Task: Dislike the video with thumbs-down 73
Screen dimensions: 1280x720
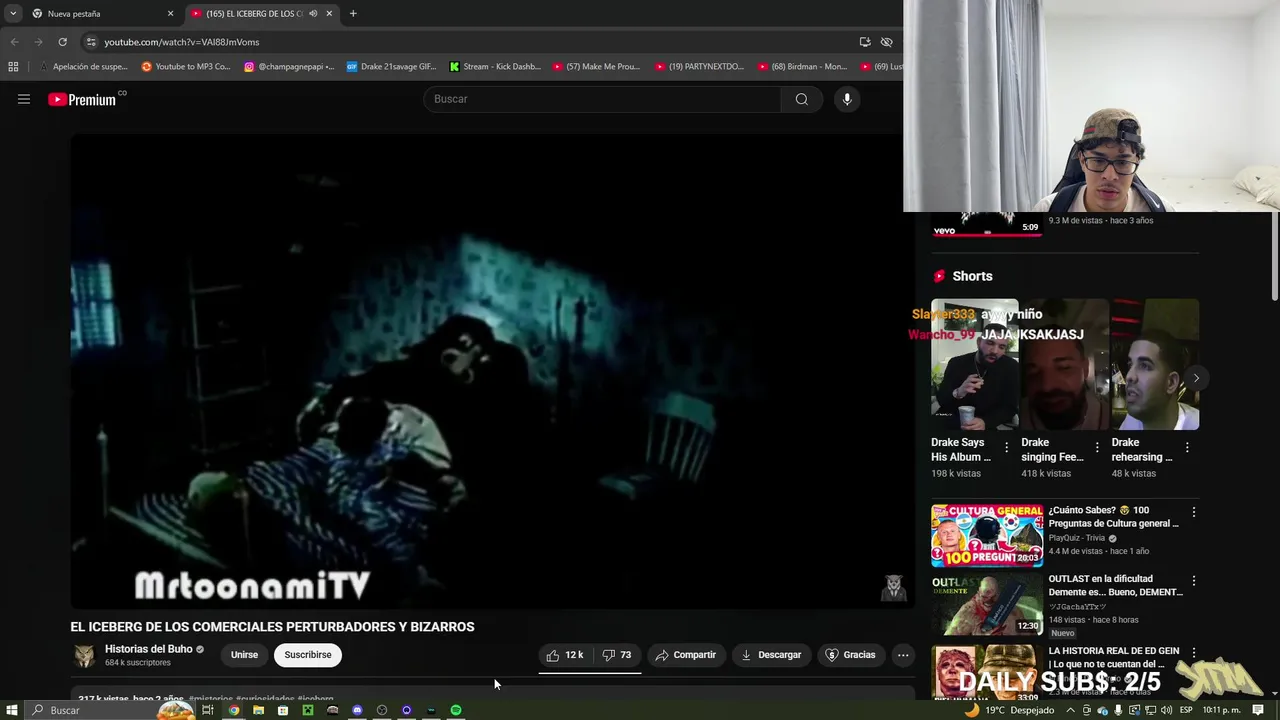Action: (617, 655)
